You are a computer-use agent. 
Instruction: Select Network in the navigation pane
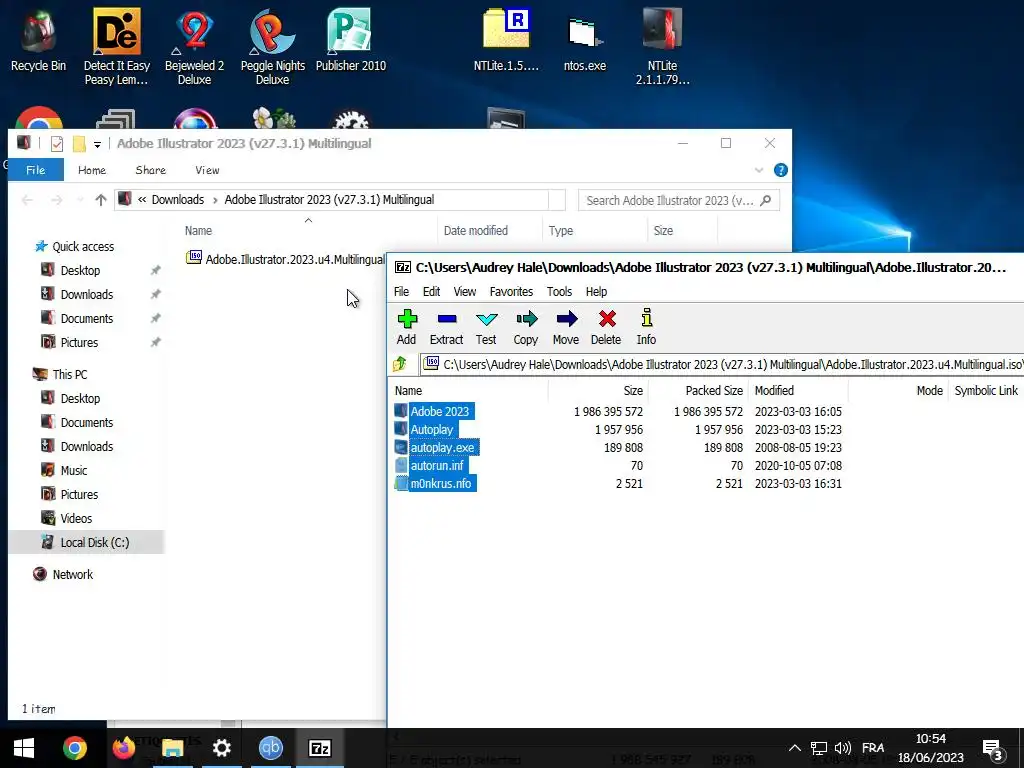pos(72,575)
